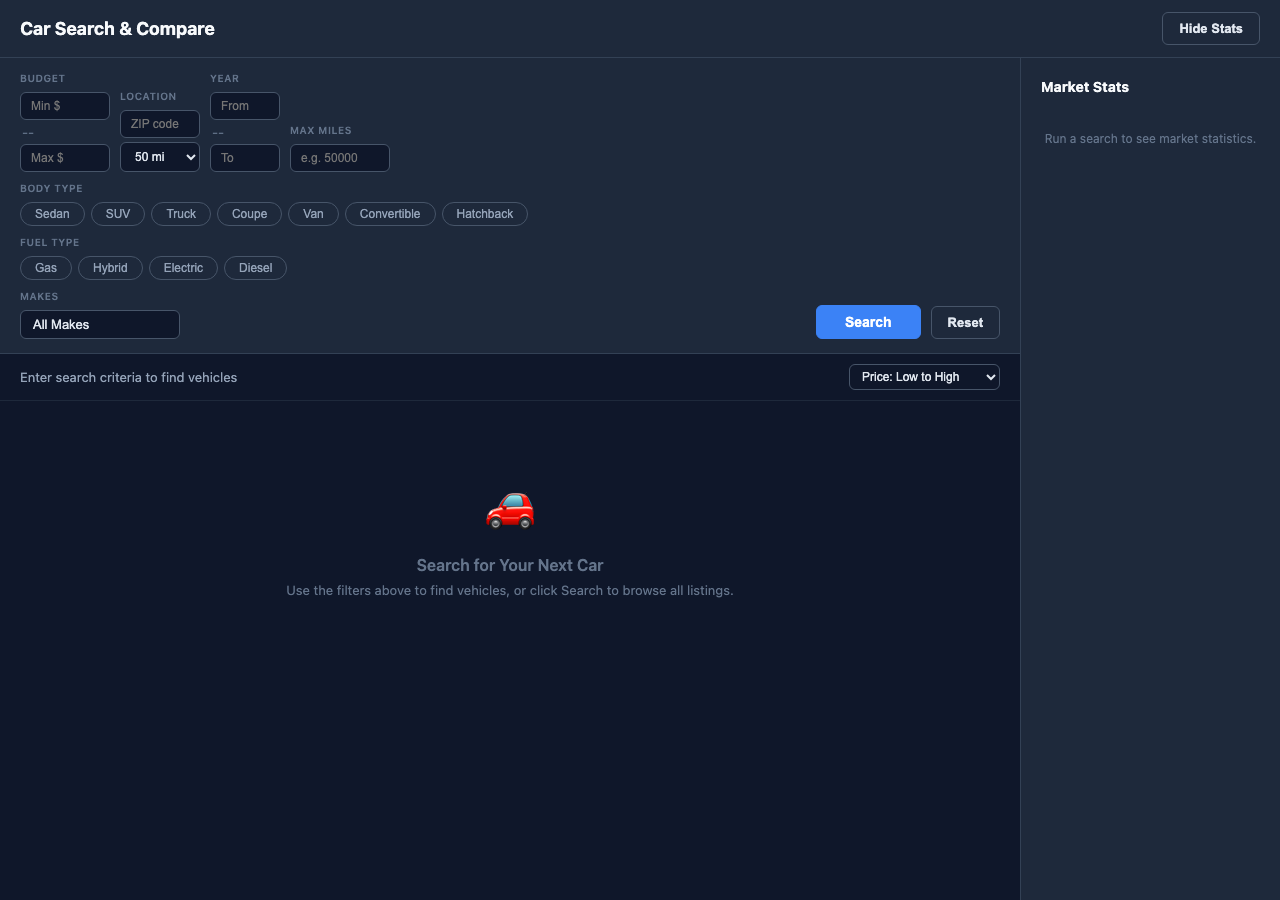This screenshot has width=1280, height=900.
Task: Toggle the Convertible body type filter
Action: (390, 213)
